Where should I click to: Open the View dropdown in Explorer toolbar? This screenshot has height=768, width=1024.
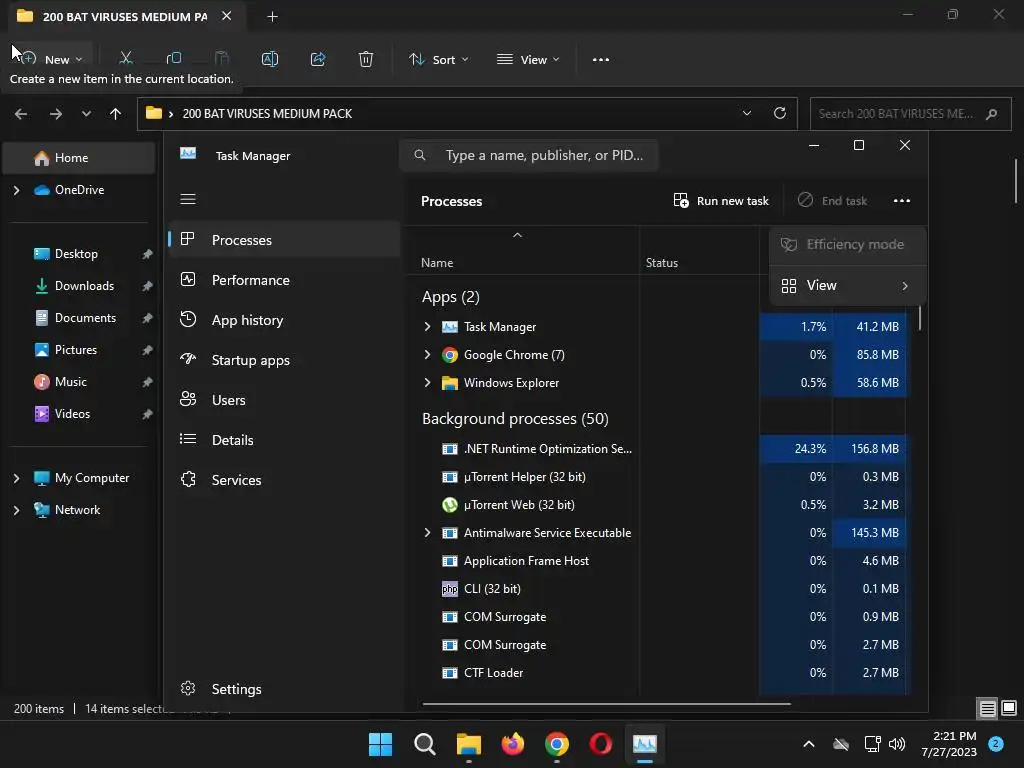[528, 59]
